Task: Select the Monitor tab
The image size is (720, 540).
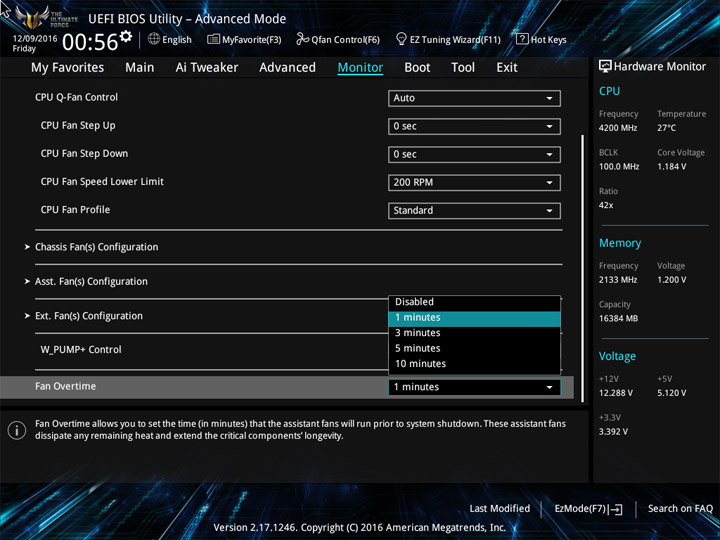Action: click(x=360, y=68)
